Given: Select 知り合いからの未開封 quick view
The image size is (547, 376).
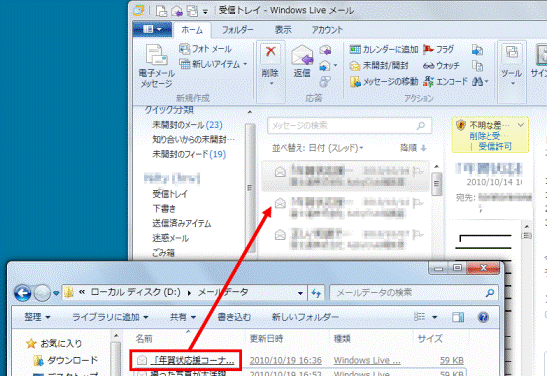Looking at the screenshot, I should pos(194,140).
